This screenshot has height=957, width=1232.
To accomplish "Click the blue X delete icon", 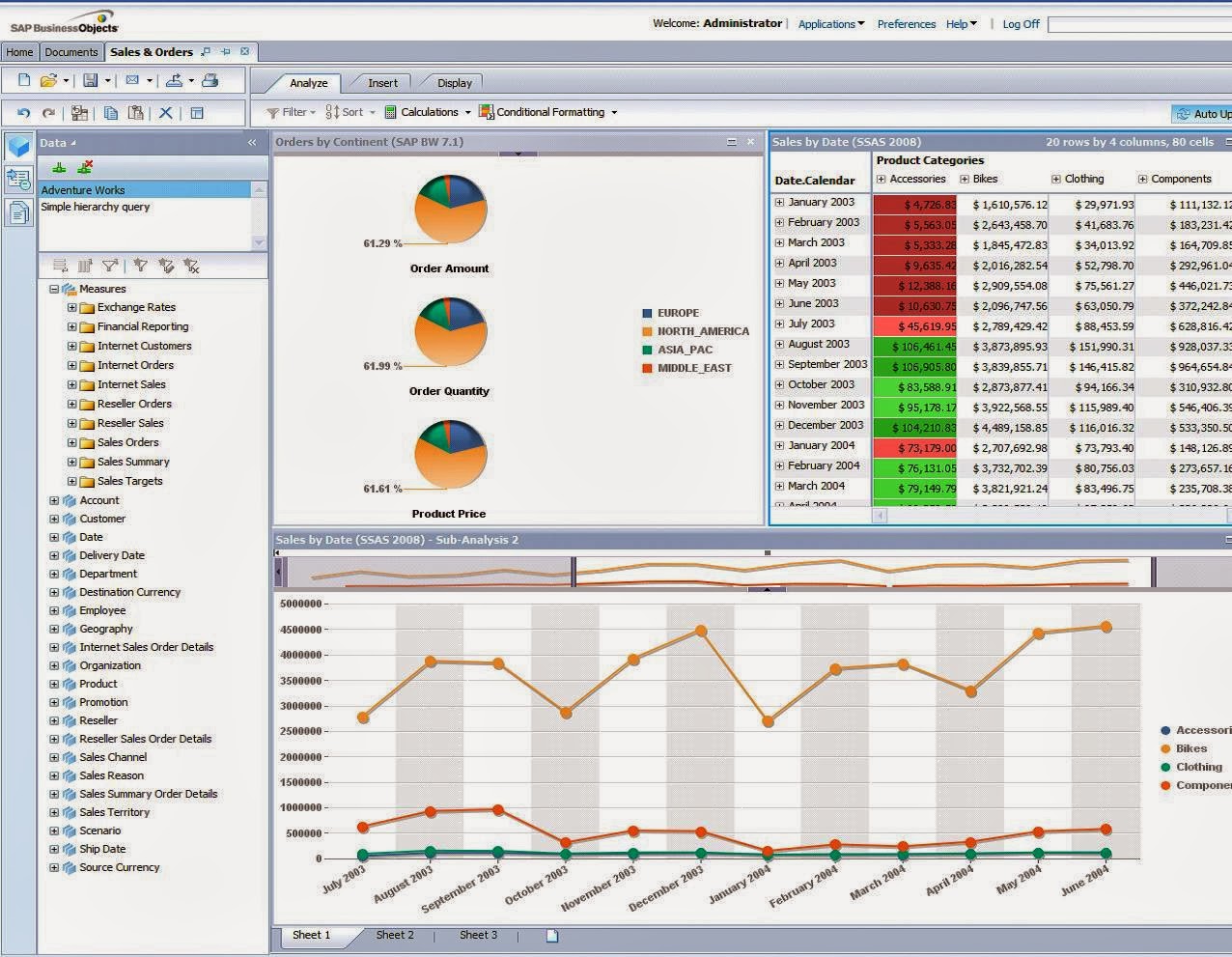I will [x=166, y=113].
